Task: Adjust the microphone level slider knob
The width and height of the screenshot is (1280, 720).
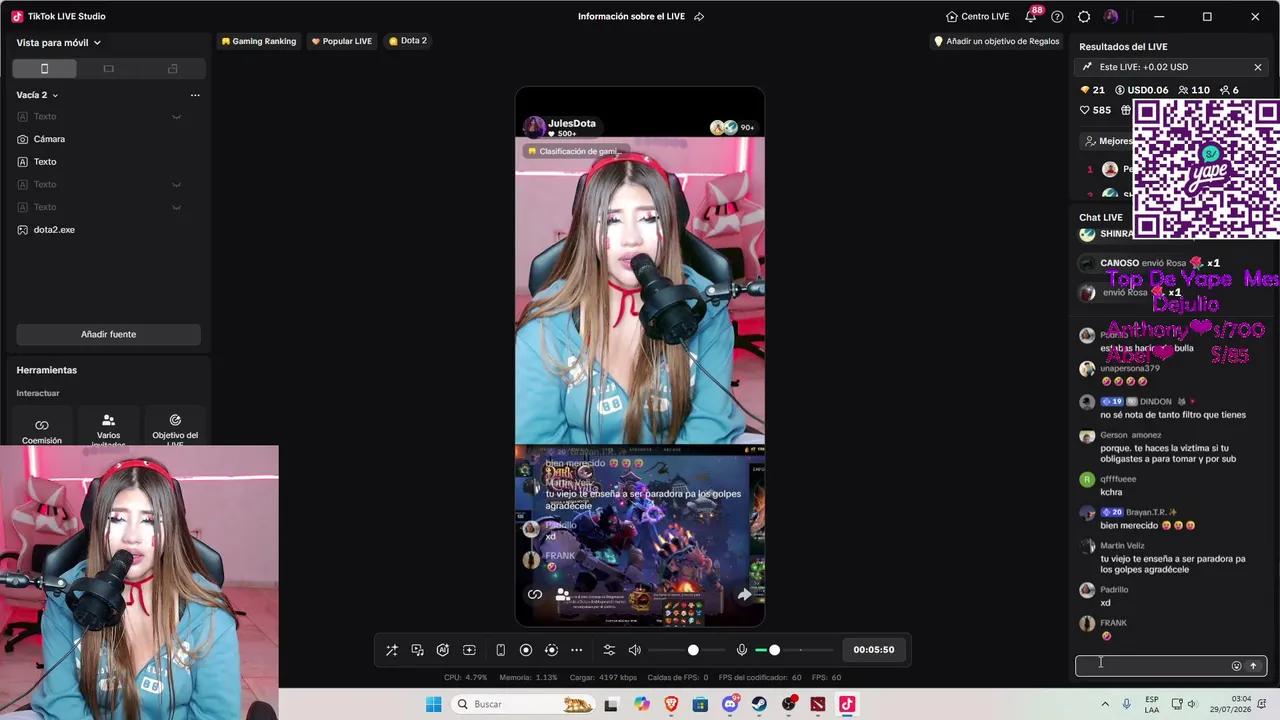Action: click(774, 650)
